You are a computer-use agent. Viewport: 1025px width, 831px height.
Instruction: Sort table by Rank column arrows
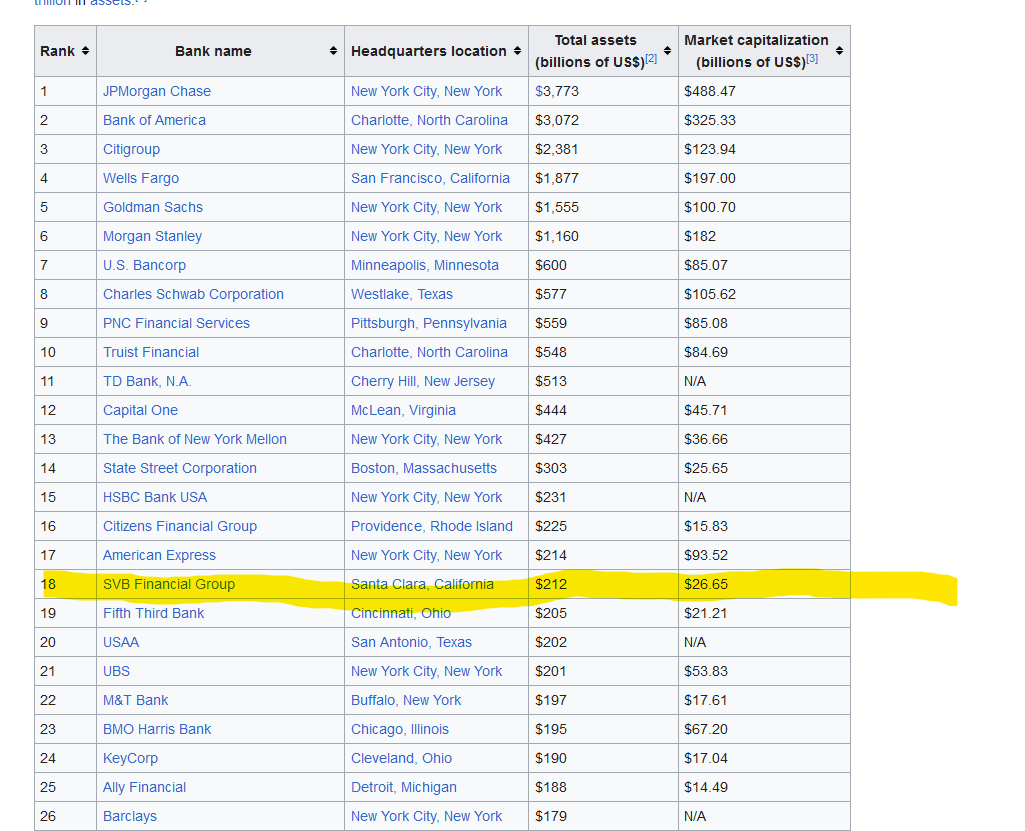point(85,51)
